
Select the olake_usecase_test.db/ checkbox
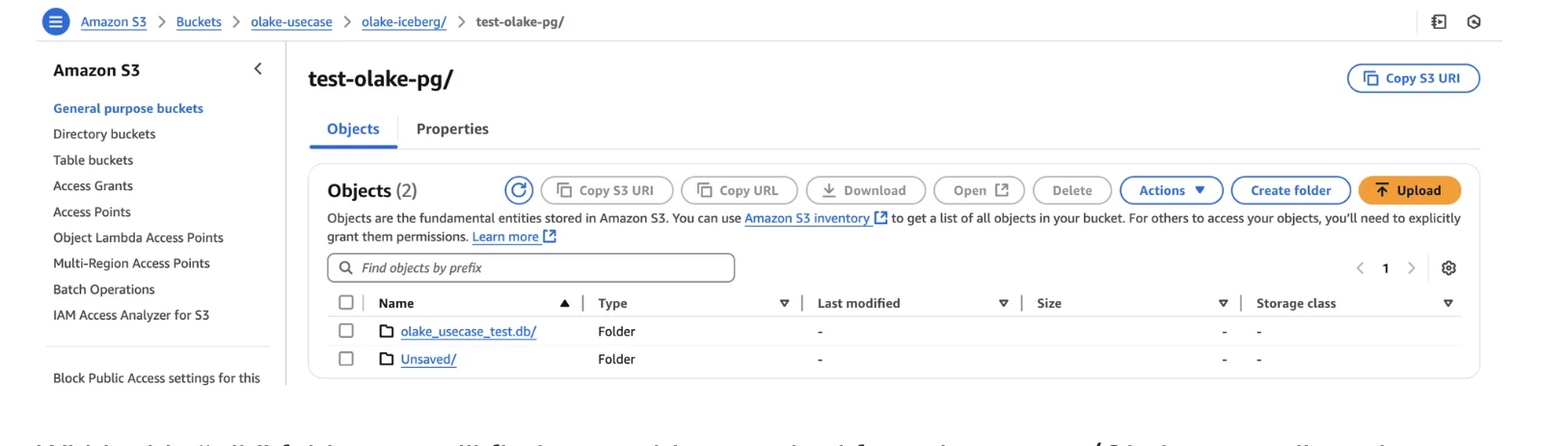[x=346, y=331]
